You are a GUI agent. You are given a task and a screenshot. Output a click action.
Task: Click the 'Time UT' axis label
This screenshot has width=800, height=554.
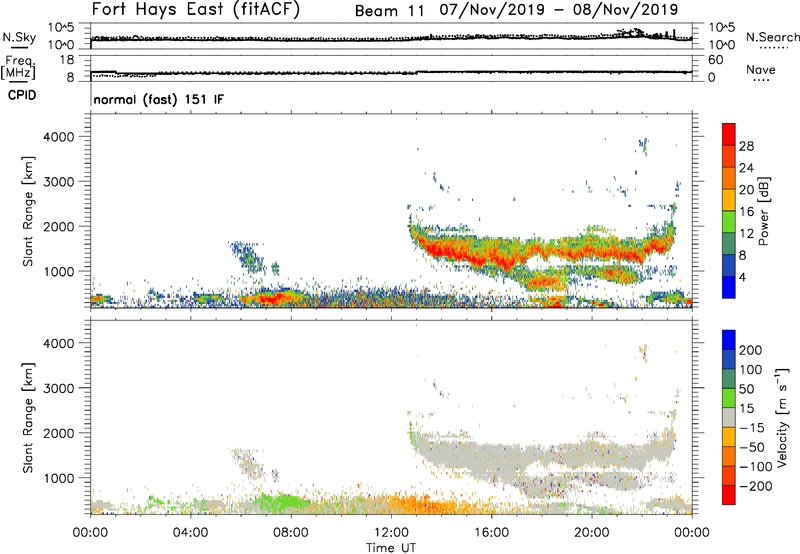point(391,548)
